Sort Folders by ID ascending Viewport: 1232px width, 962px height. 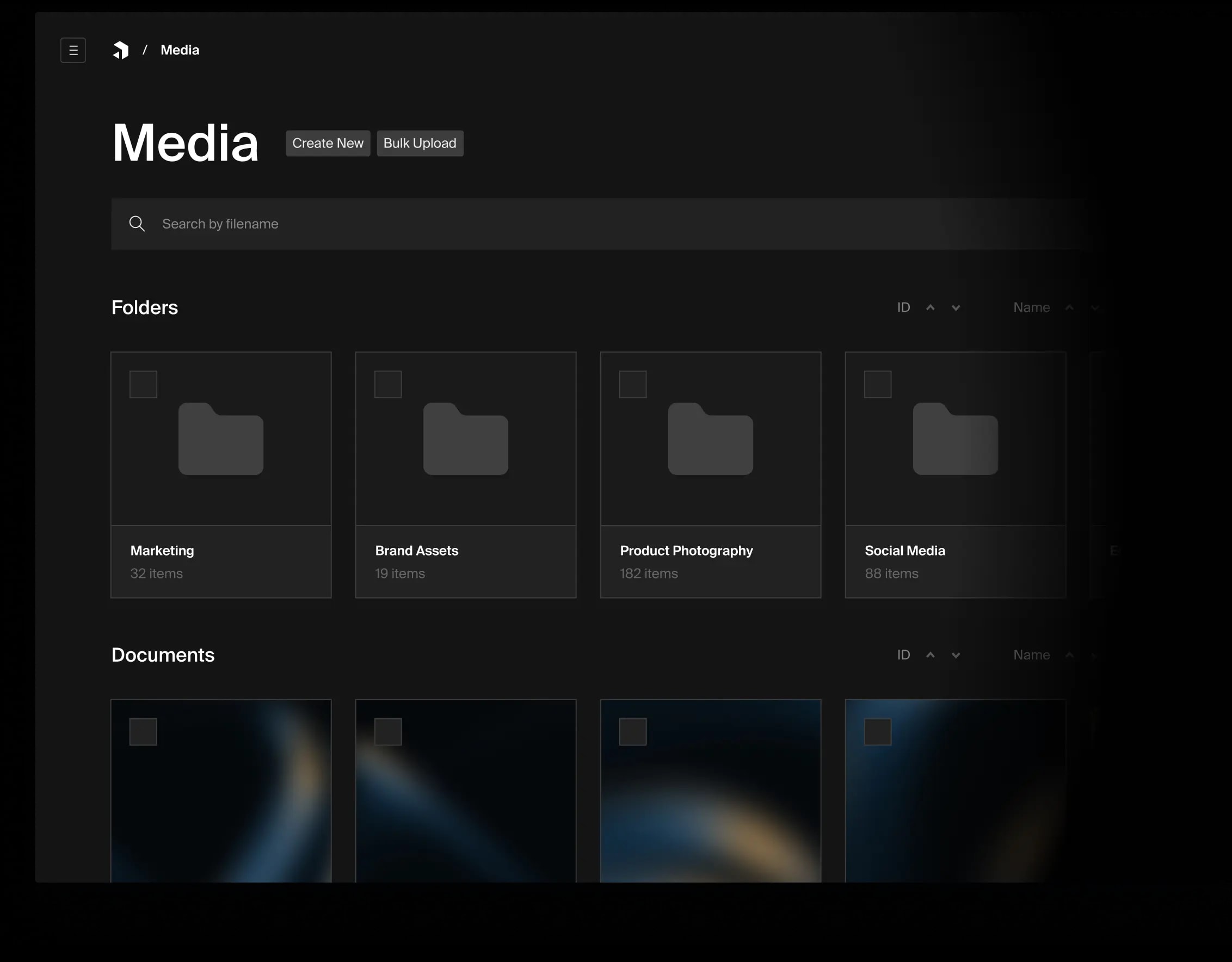(930, 307)
